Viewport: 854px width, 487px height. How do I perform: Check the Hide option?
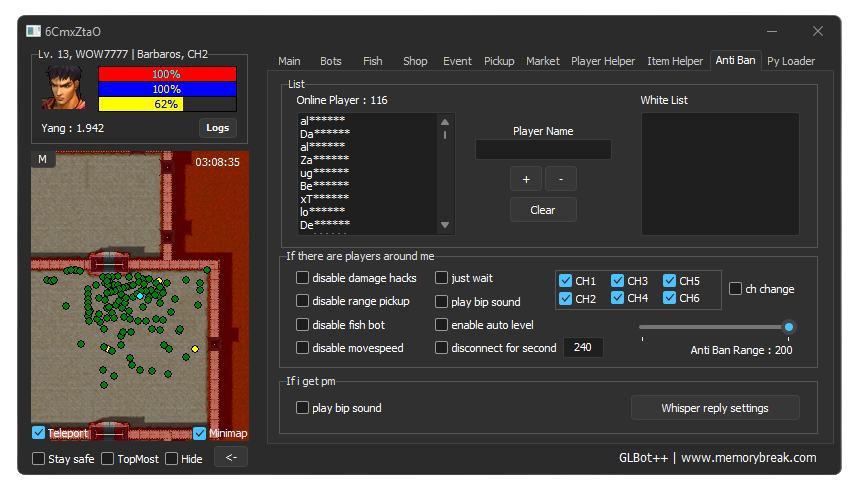[x=172, y=459]
